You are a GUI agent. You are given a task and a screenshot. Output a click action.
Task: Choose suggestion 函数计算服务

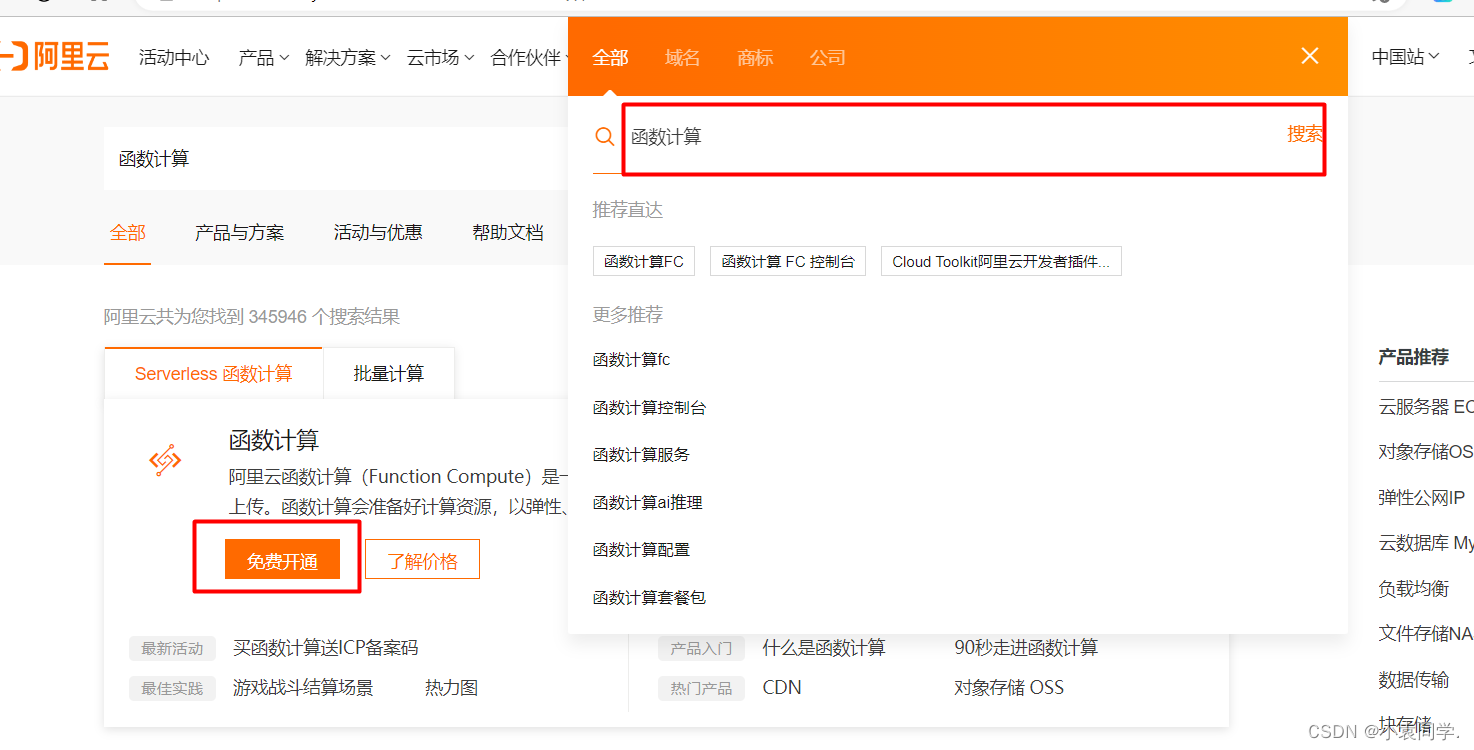tap(641, 455)
